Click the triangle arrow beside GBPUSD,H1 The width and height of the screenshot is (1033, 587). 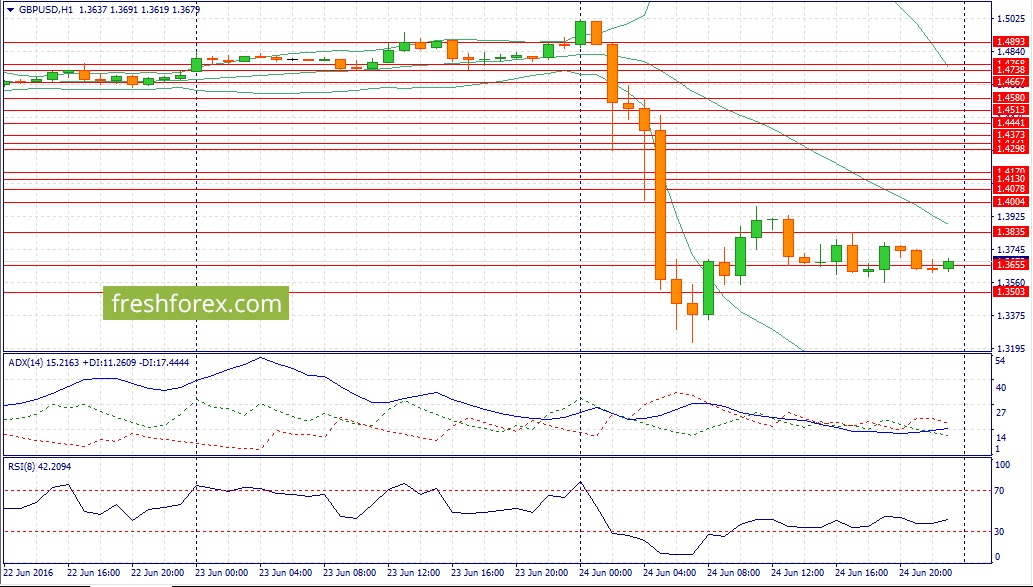tap(9, 8)
